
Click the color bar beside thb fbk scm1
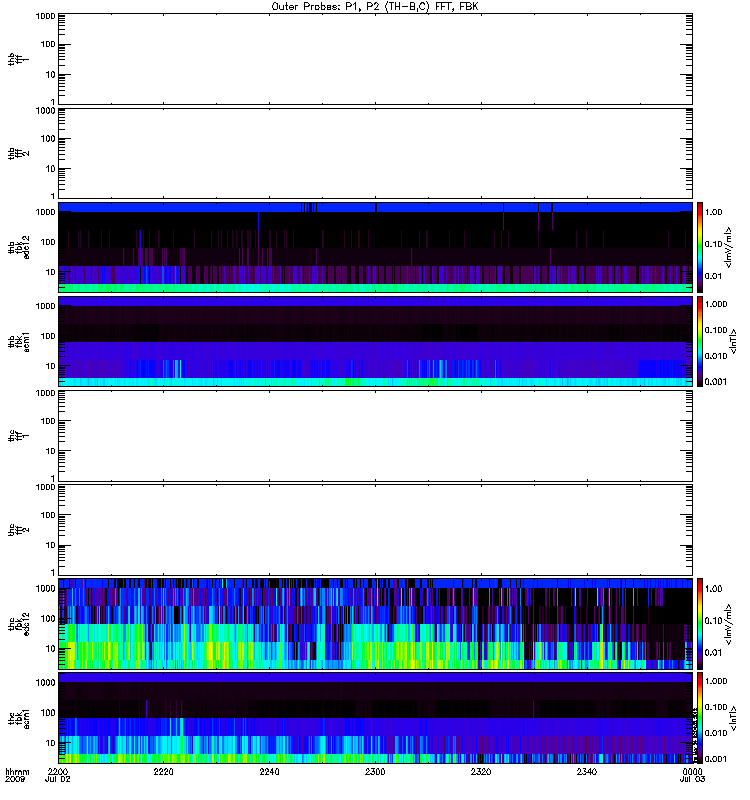click(700, 341)
